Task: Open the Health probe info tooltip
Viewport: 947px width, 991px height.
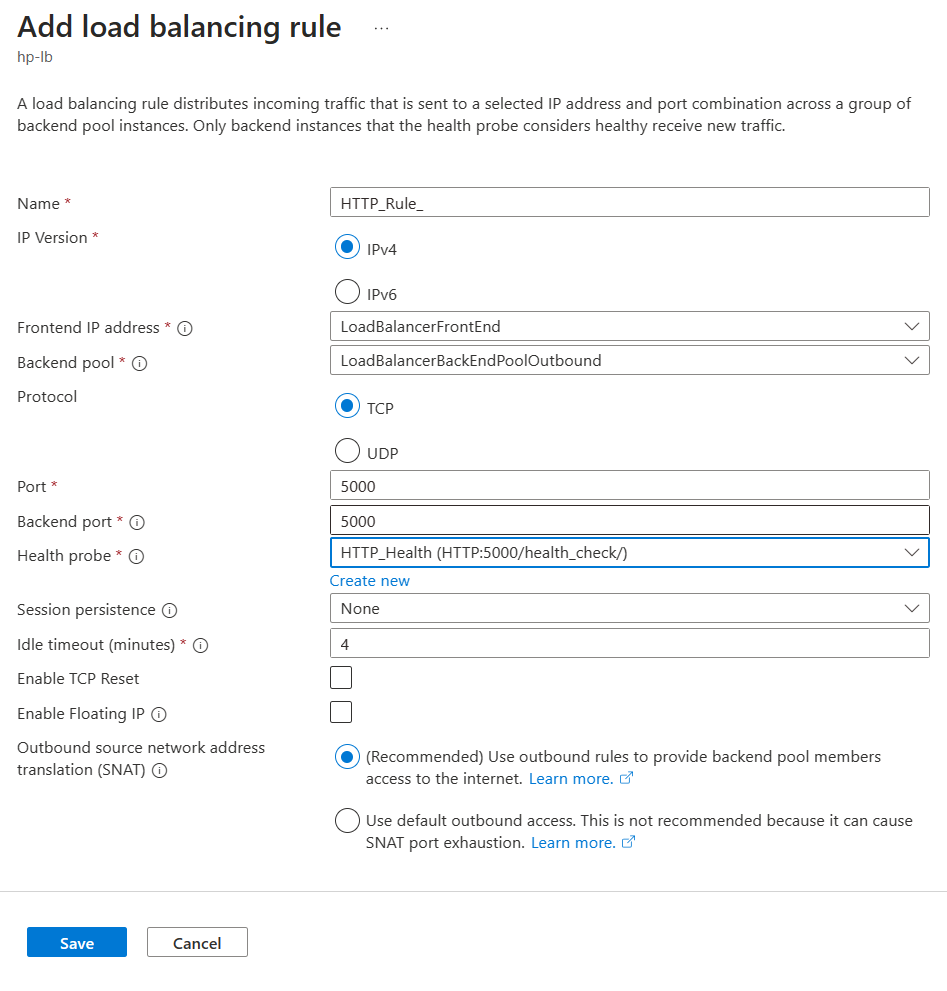Action: click(x=138, y=556)
